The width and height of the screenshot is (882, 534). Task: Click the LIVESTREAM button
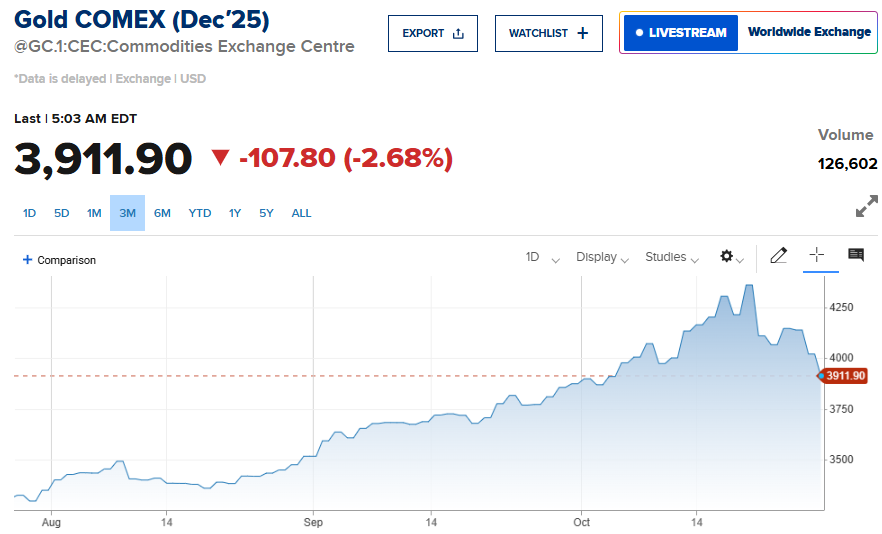click(681, 33)
